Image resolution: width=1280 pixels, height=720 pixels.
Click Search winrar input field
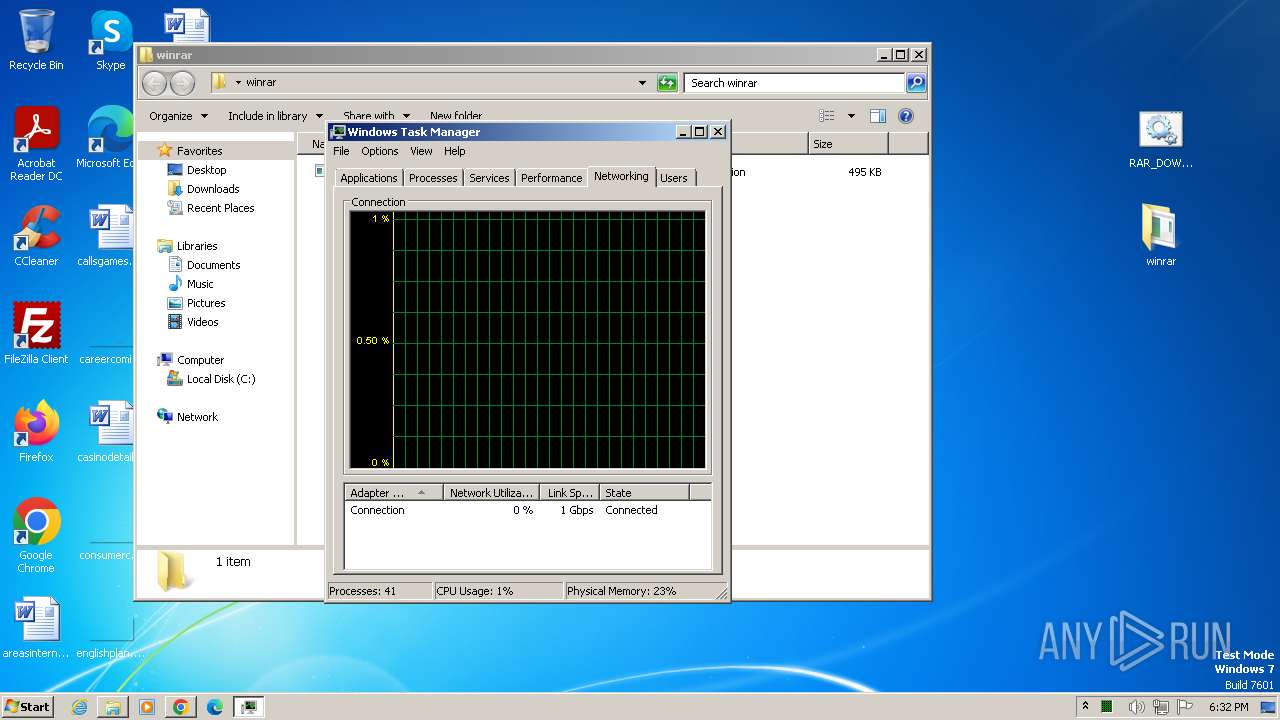pyautogui.click(x=795, y=83)
